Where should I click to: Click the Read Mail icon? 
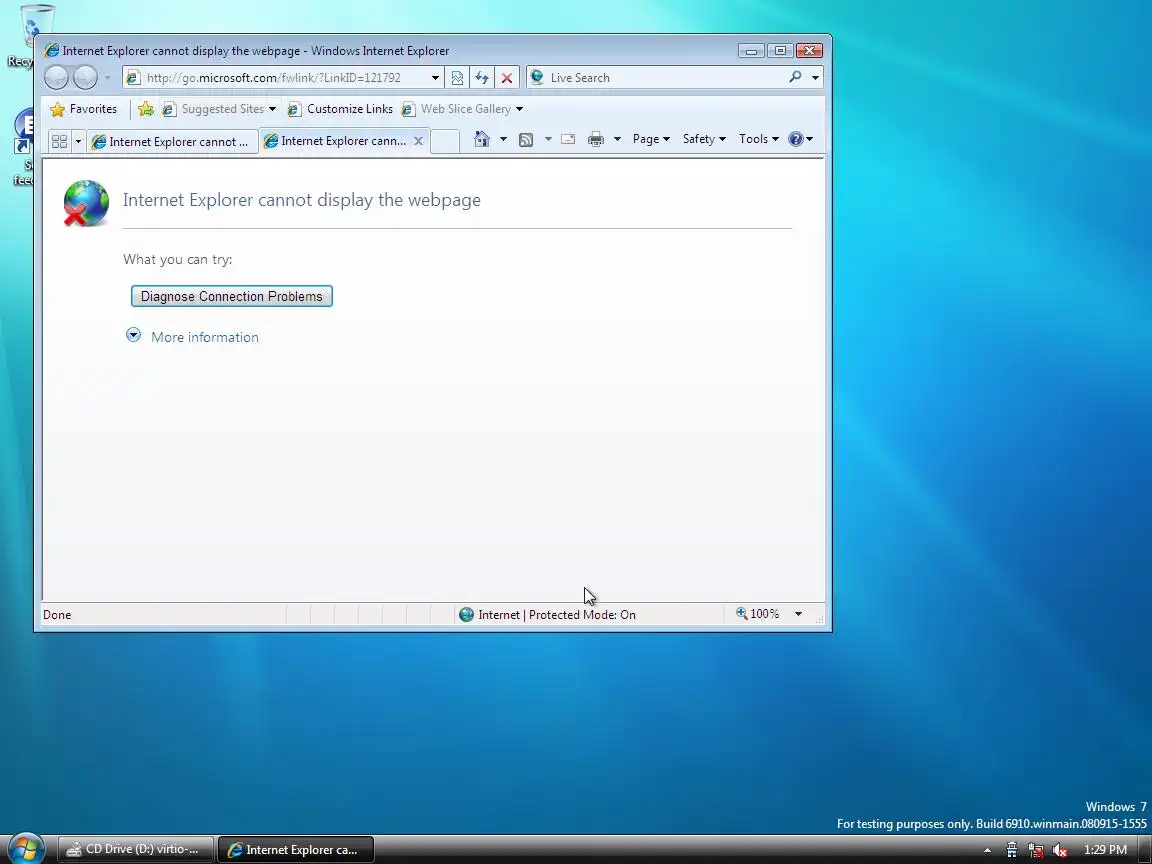[568, 139]
